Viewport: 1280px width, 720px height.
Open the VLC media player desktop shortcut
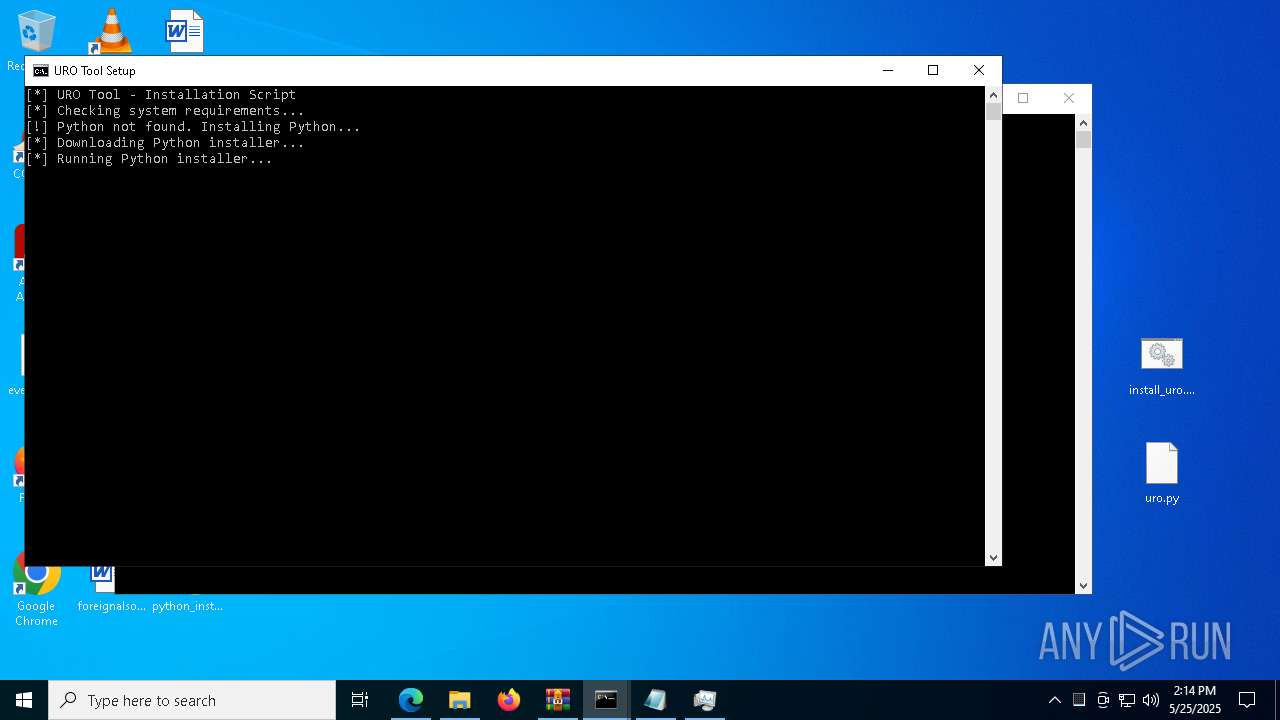[111, 31]
